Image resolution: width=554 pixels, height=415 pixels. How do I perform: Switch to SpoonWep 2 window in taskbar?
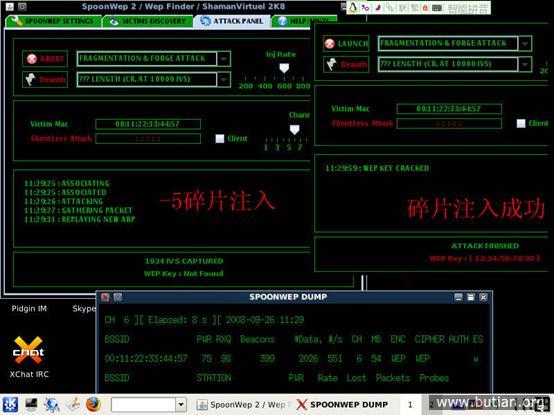point(243,405)
